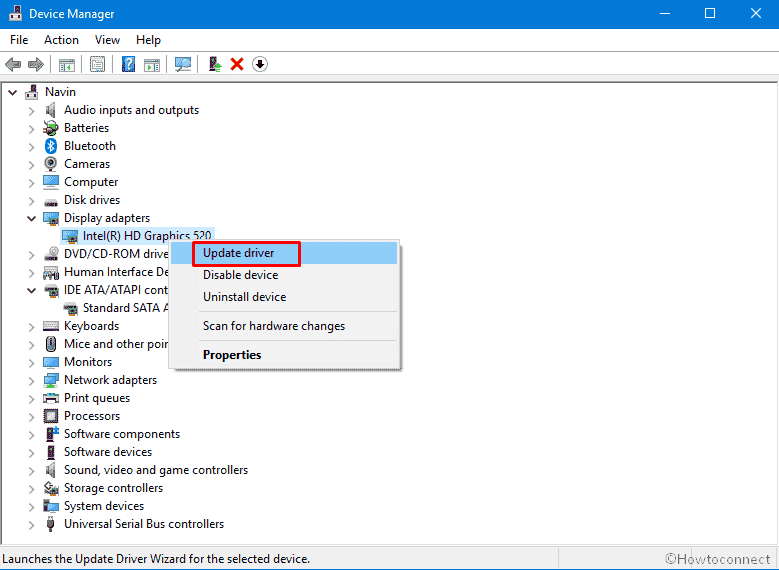
Task: Select the Intel(R) HD Graphics 520 device
Action: [146, 236]
